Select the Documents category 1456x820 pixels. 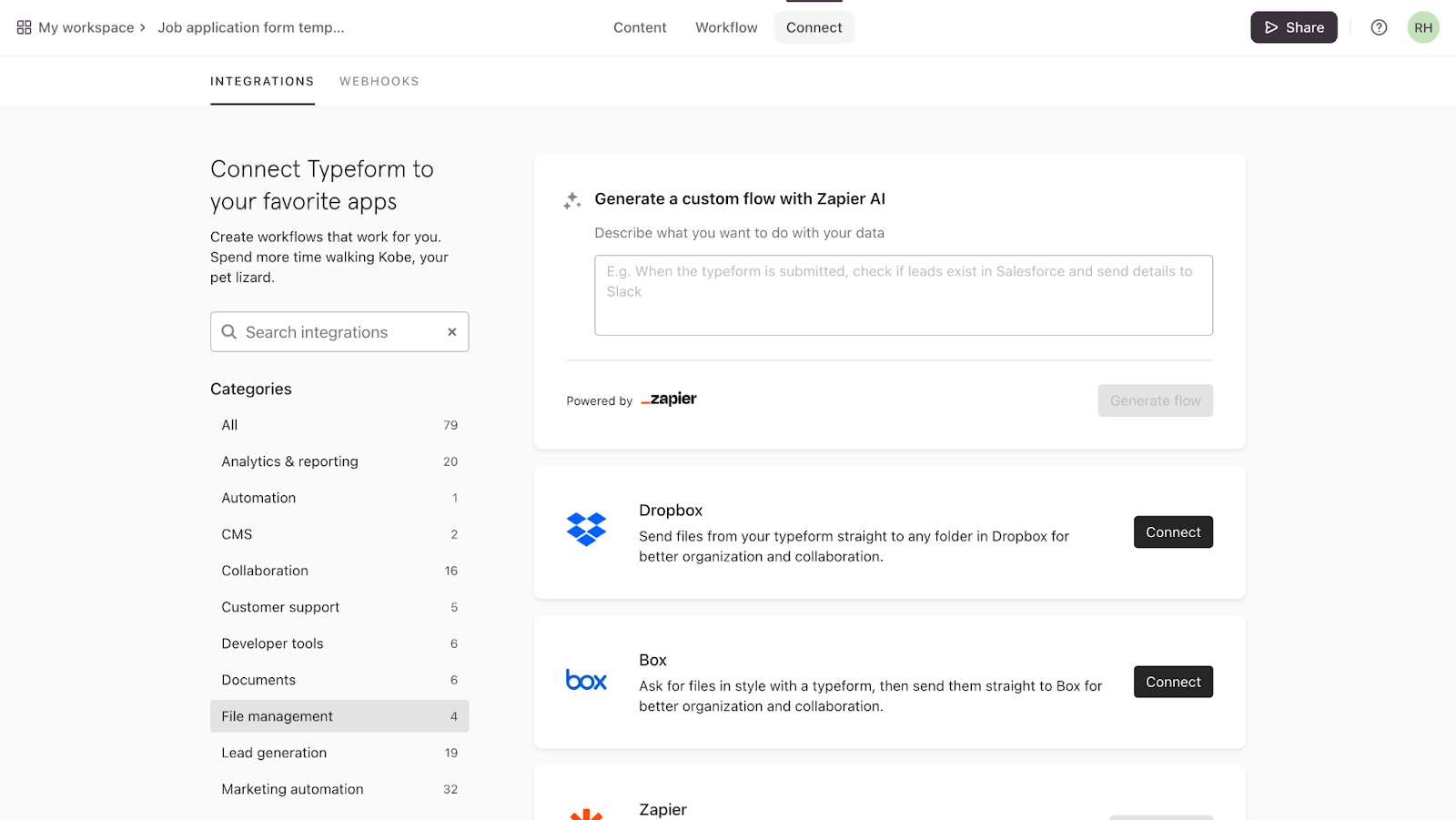[339, 680]
